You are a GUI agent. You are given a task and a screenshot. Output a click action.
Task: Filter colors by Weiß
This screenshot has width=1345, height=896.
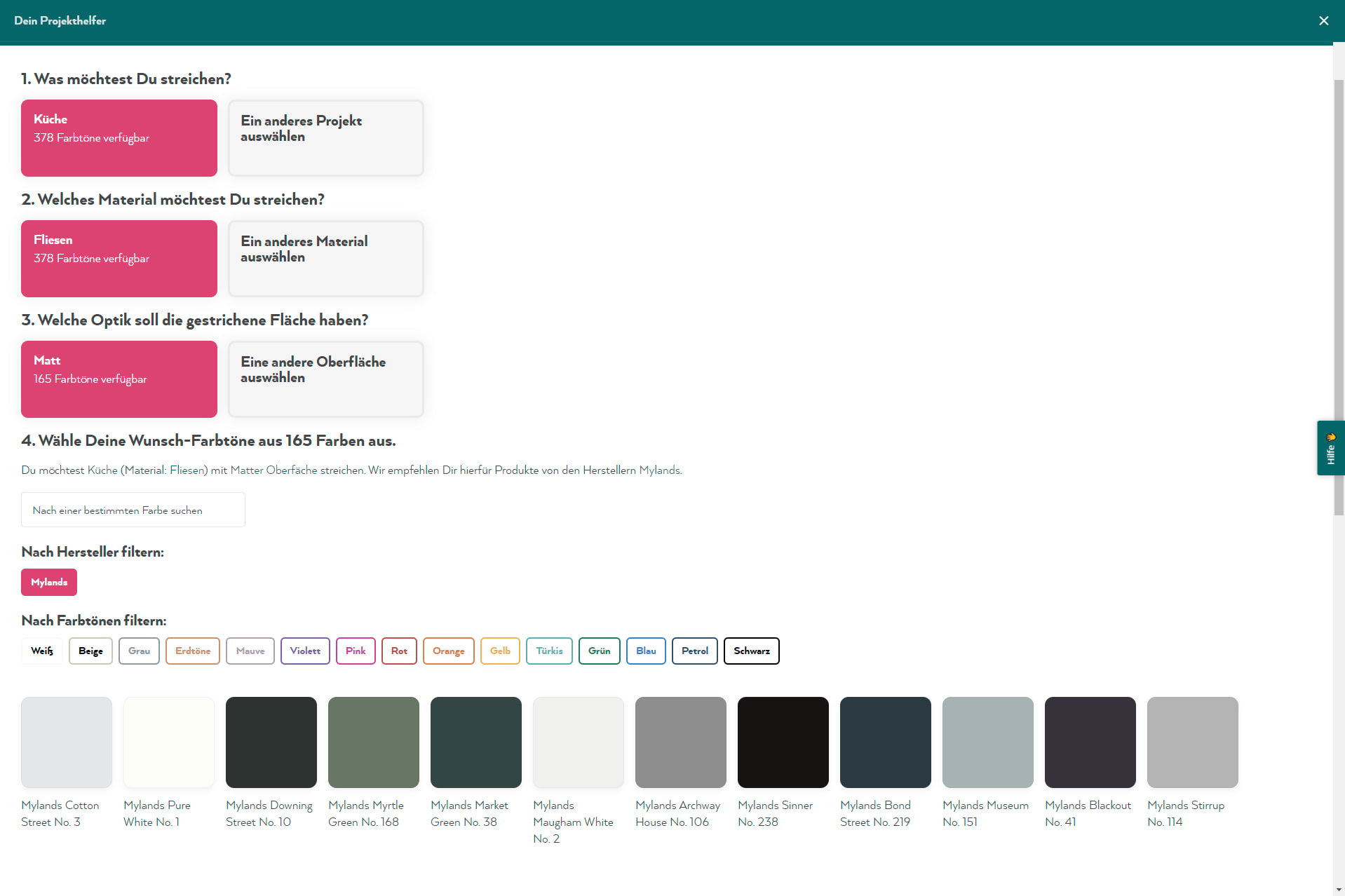tap(42, 651)
